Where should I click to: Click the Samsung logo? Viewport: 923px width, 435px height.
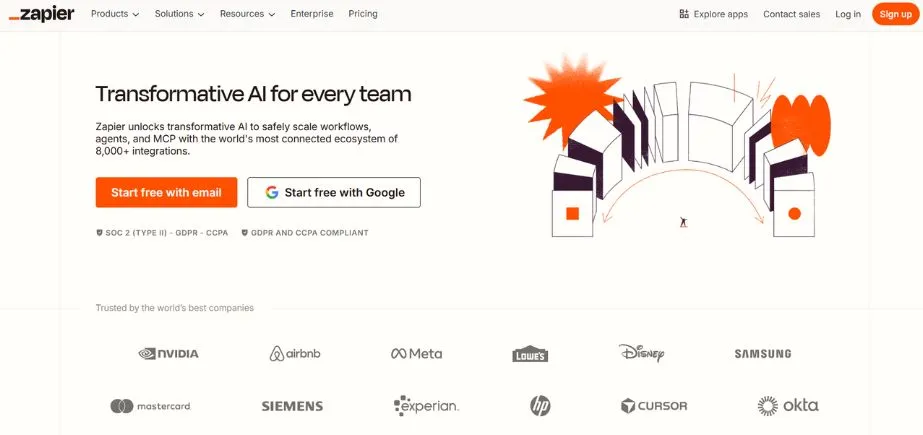[x=763, y=354]
